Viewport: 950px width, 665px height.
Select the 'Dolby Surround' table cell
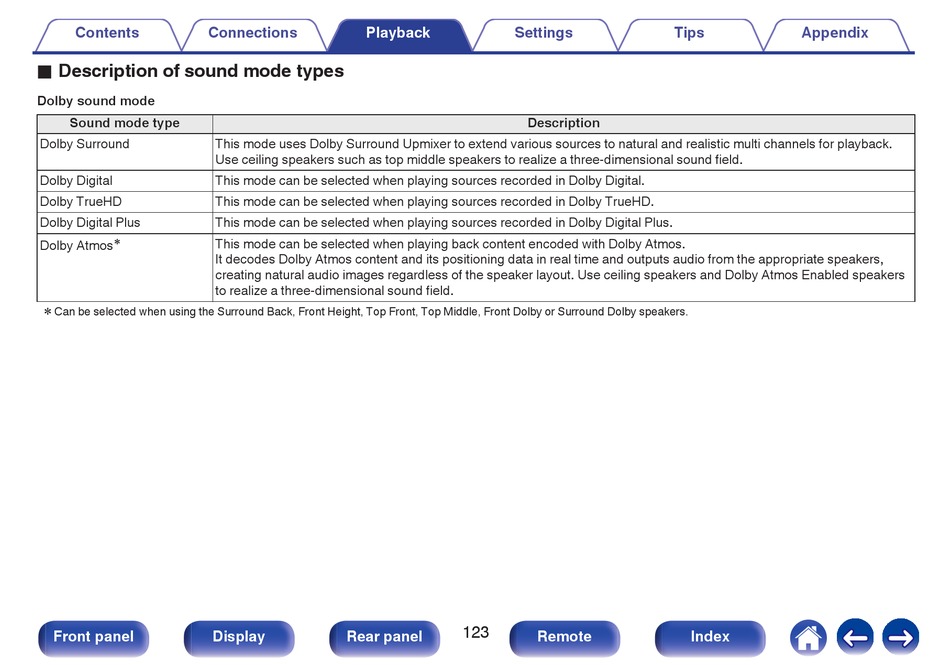pos(125,152)
